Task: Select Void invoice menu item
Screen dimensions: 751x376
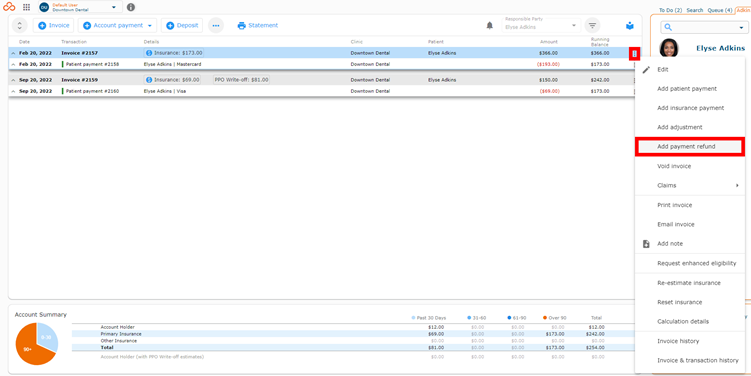Action: [x=690, y=166]
